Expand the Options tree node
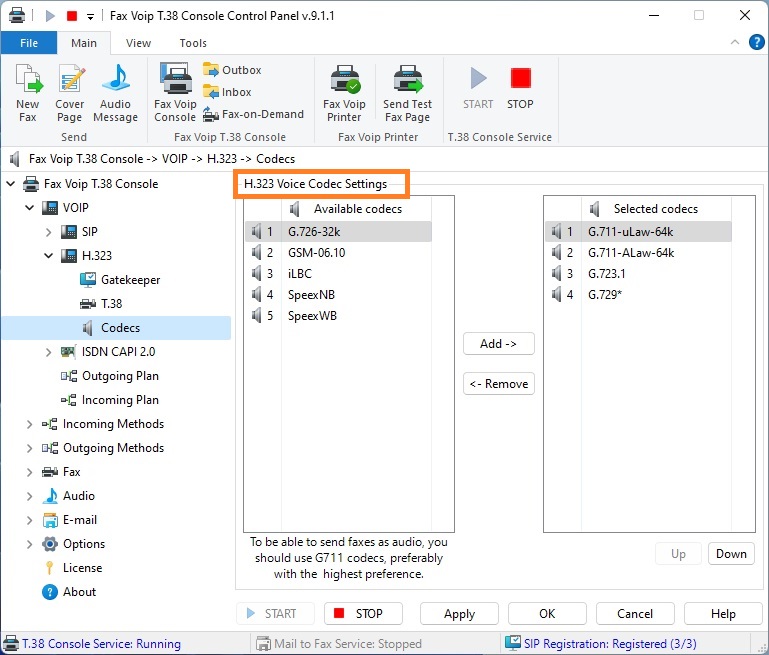The image size is (769, 655). coord(29,544)
